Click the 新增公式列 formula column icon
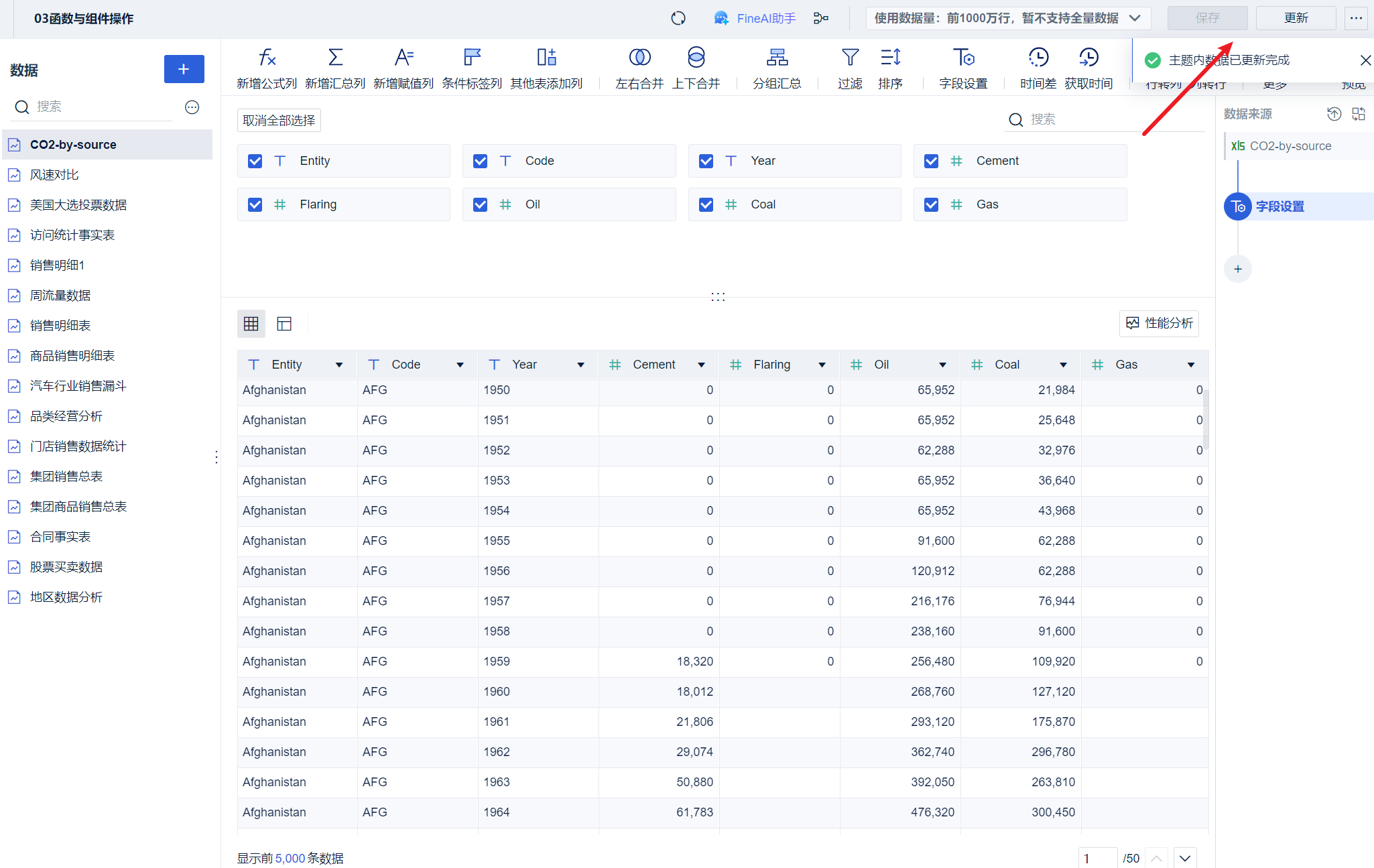This screenshot has height=868, width=1374. [x=267, y=58]
